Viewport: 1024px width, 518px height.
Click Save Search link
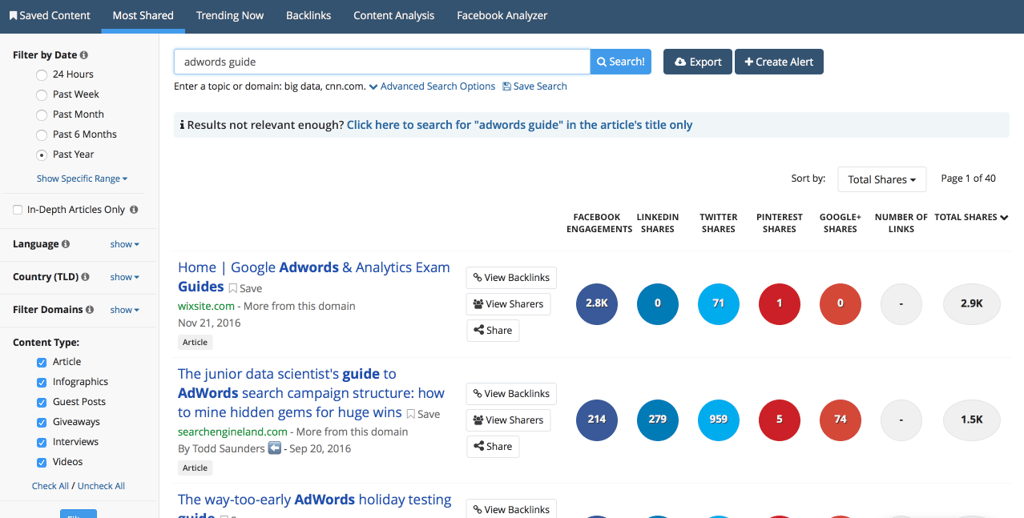point(534,86)
